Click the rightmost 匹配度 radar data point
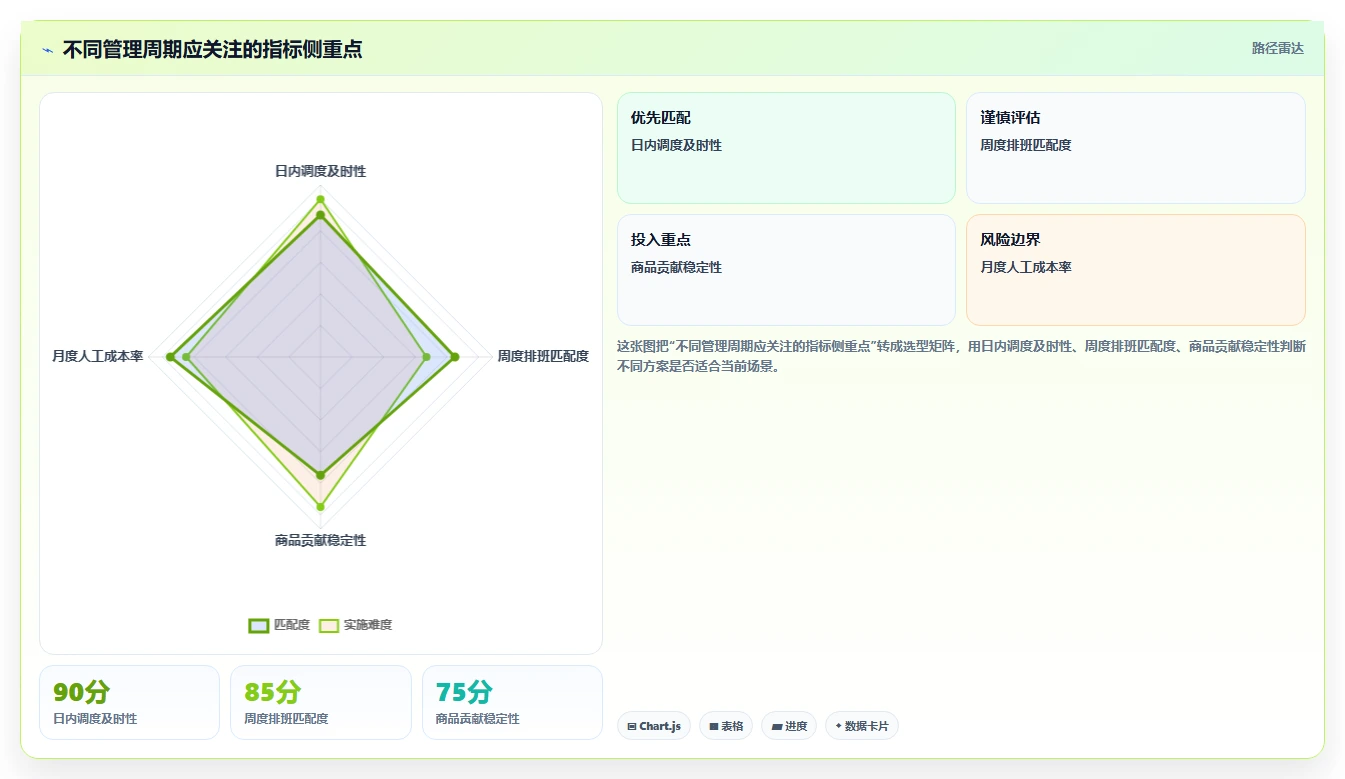Viewport: 1345px width, 779px height. coord(455,357)
